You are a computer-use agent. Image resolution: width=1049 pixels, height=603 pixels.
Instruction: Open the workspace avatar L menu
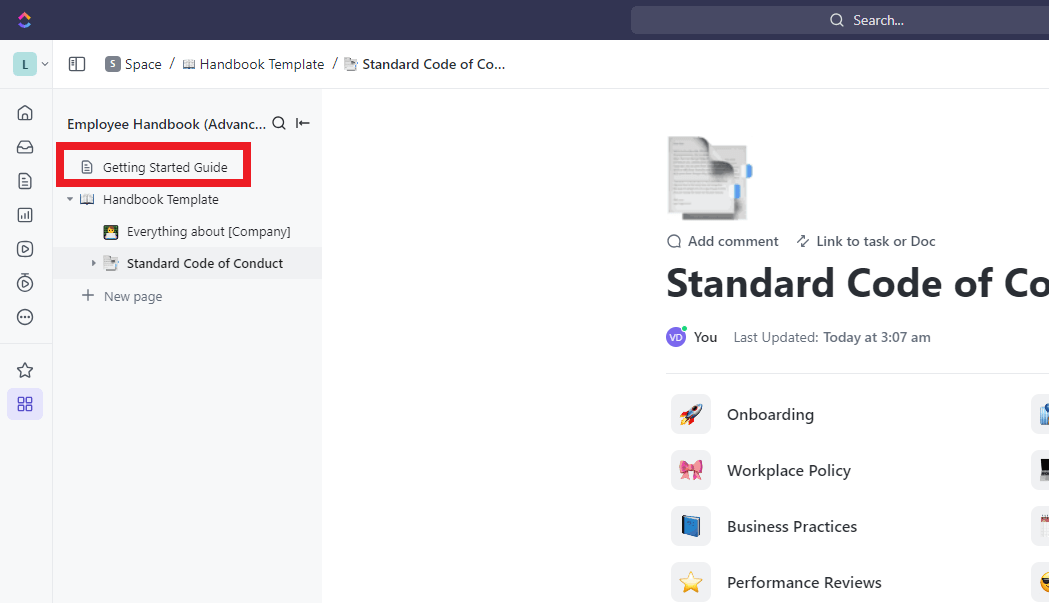pos(31,64)
